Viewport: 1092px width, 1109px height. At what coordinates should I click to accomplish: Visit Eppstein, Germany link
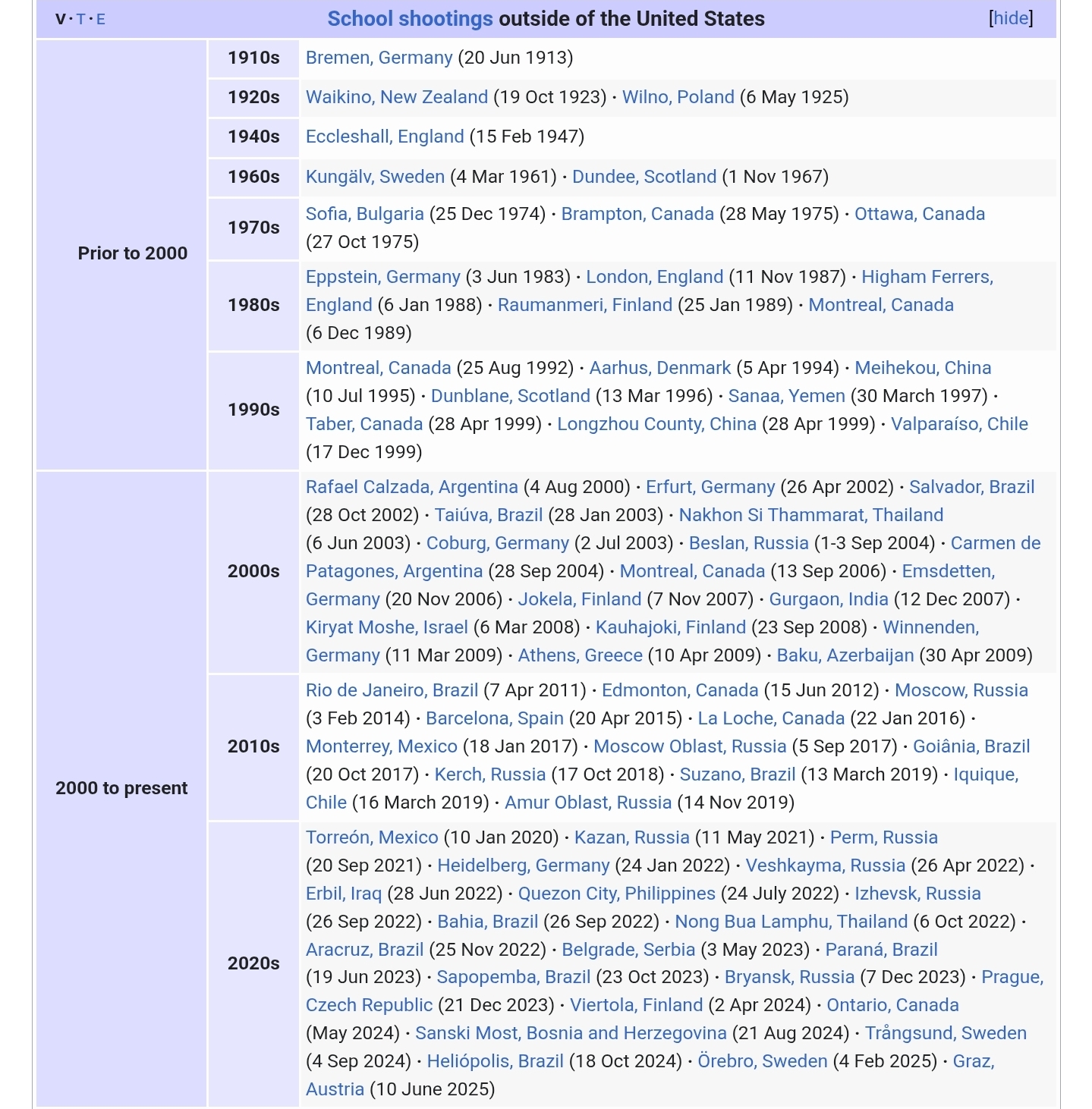tap(382, 277)
